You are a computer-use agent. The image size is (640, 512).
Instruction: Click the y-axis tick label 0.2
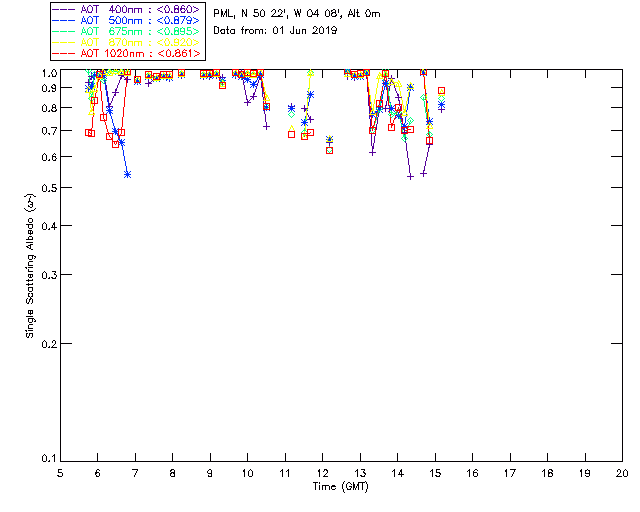[47, 343]
